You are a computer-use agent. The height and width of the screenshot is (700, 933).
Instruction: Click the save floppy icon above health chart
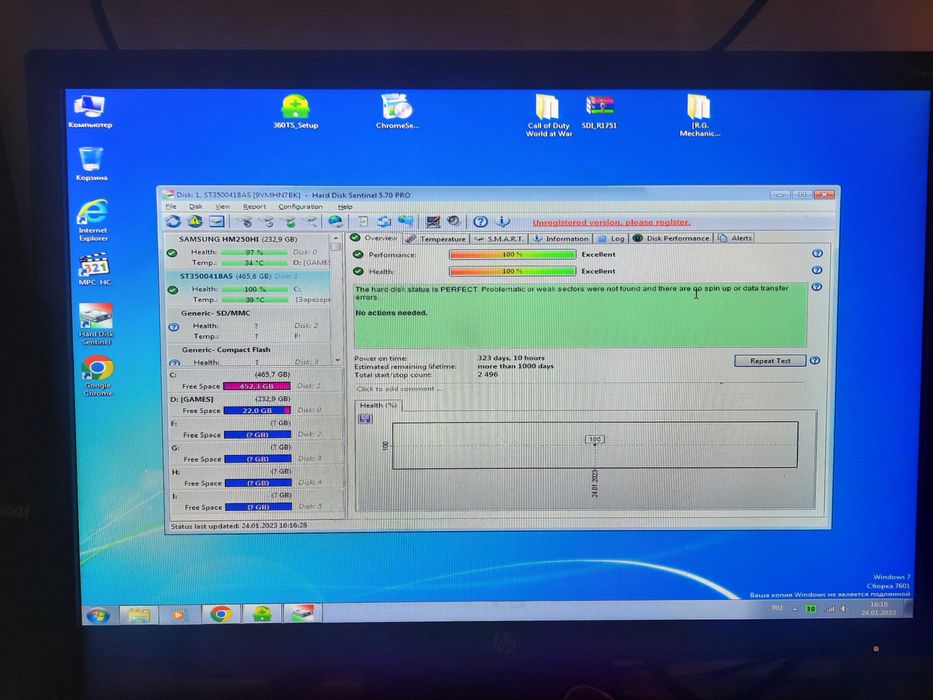click(x=365, y=418)
